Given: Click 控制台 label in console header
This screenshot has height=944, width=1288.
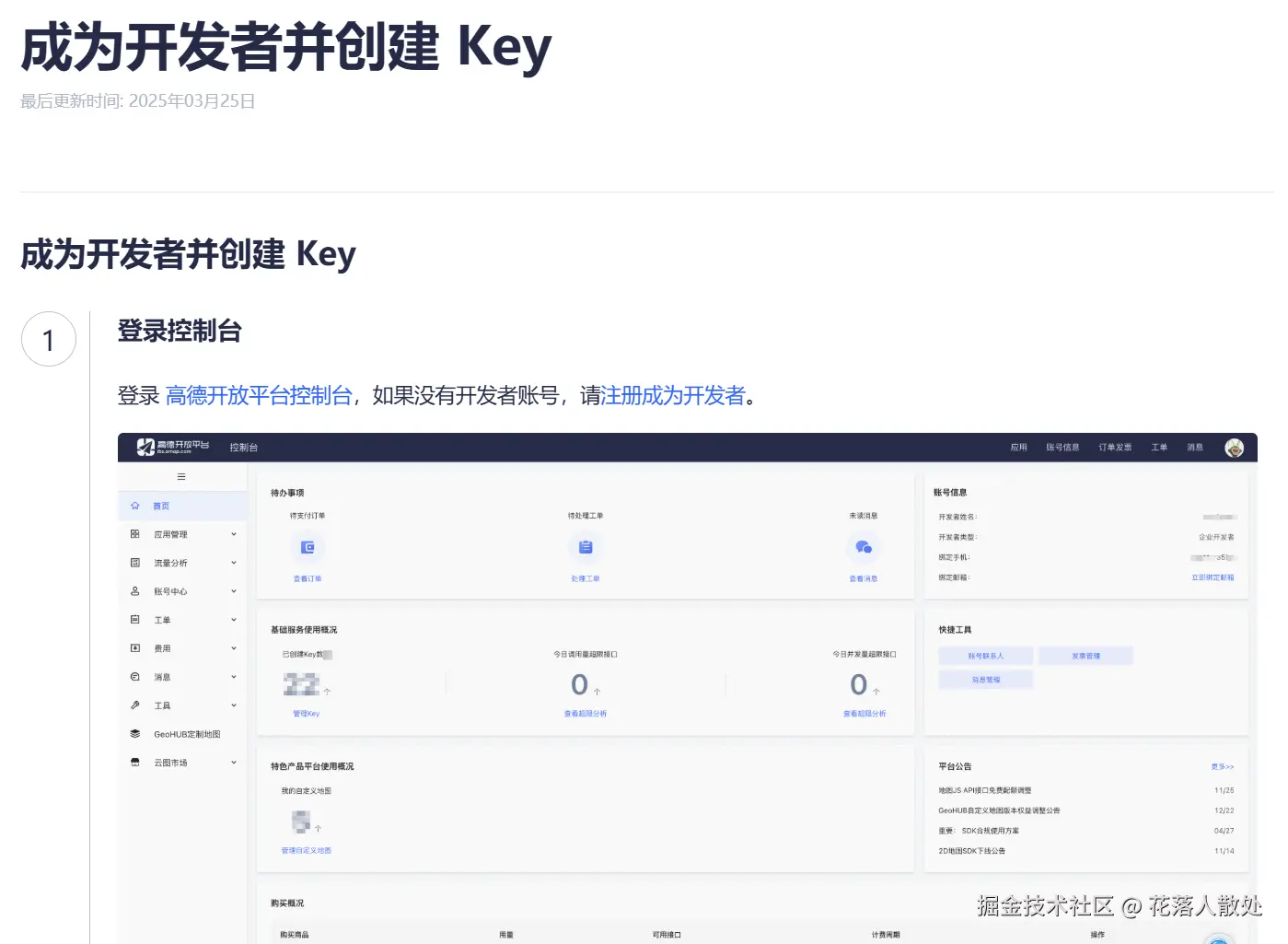Looking at the screenshot, I should click(x=244, y=448).
